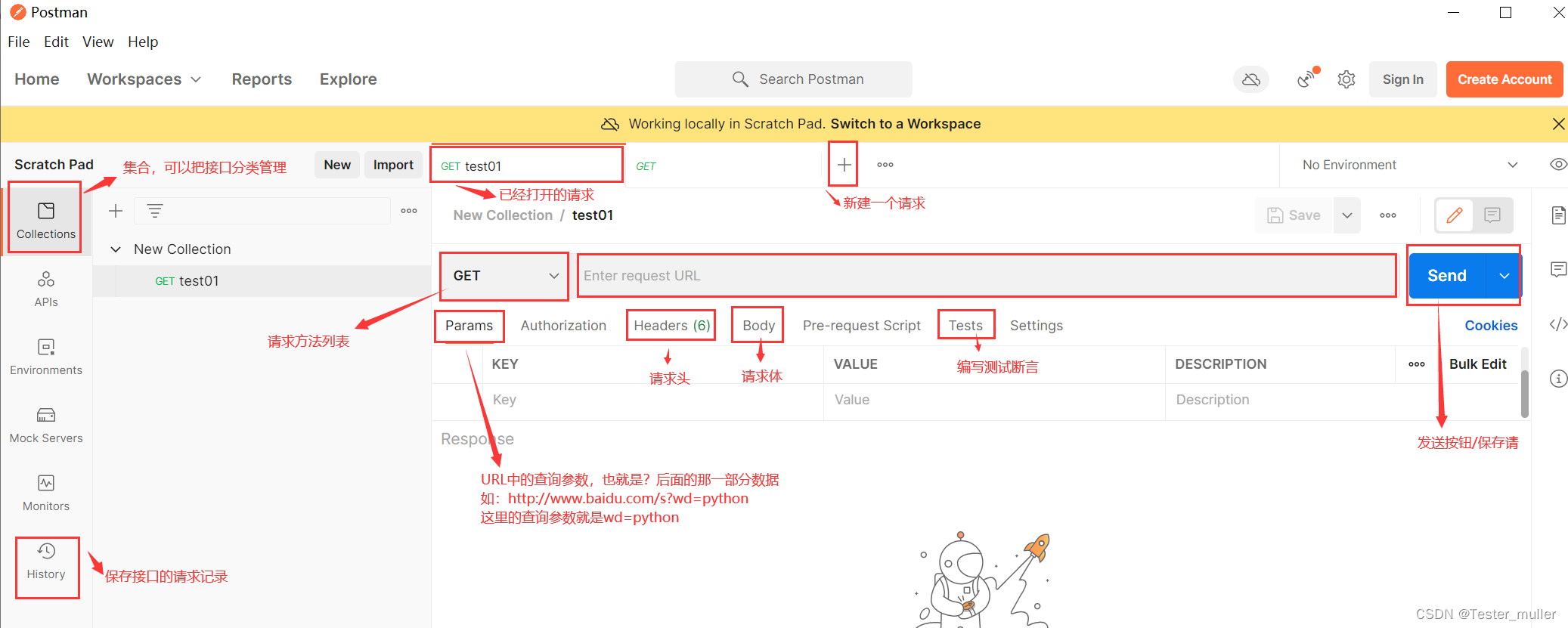Viewport: 1568px width, 628px height.
Task: Switch to the Authorization tab
Action: (563, 326)
